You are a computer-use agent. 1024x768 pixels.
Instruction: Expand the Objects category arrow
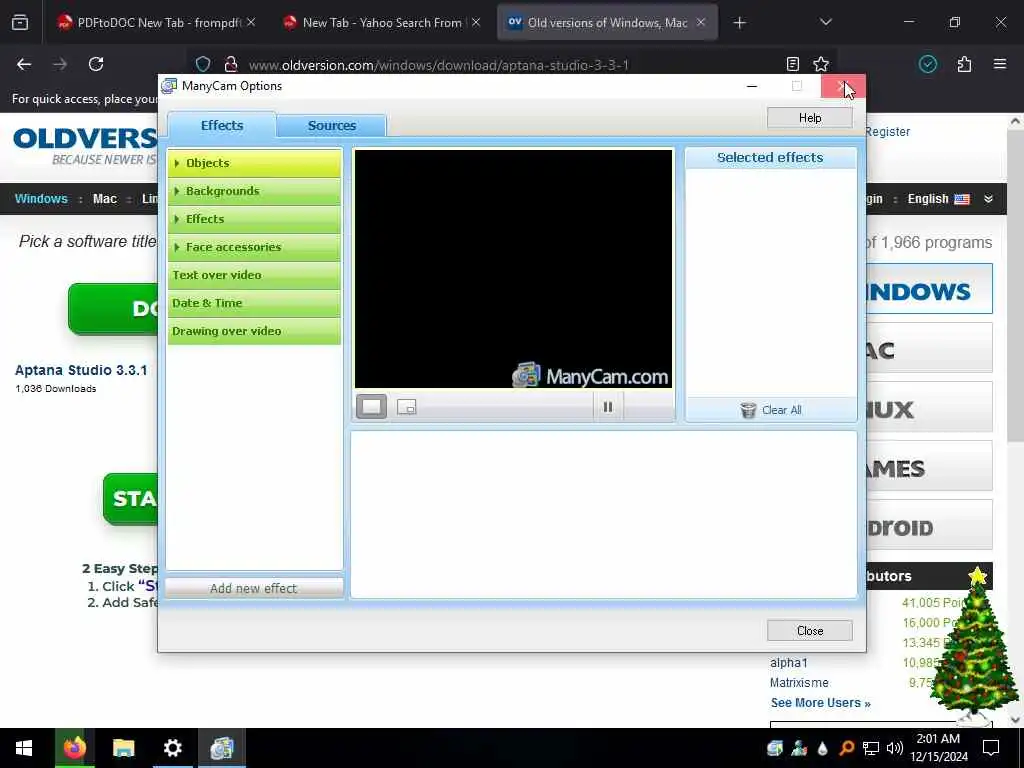point(177,163)
